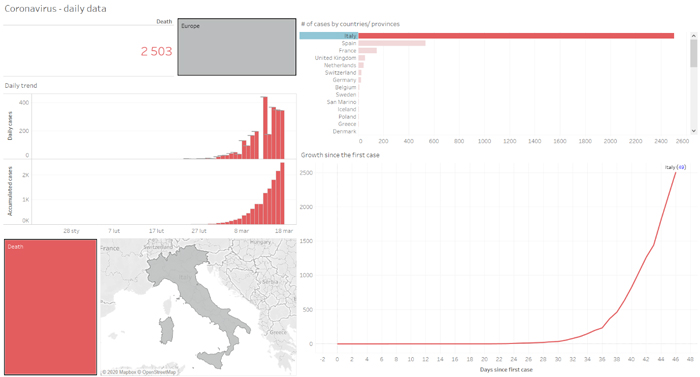Select the Spain row label
The width and height of the screenshot is (700, 377).
[x=349, y=43]
